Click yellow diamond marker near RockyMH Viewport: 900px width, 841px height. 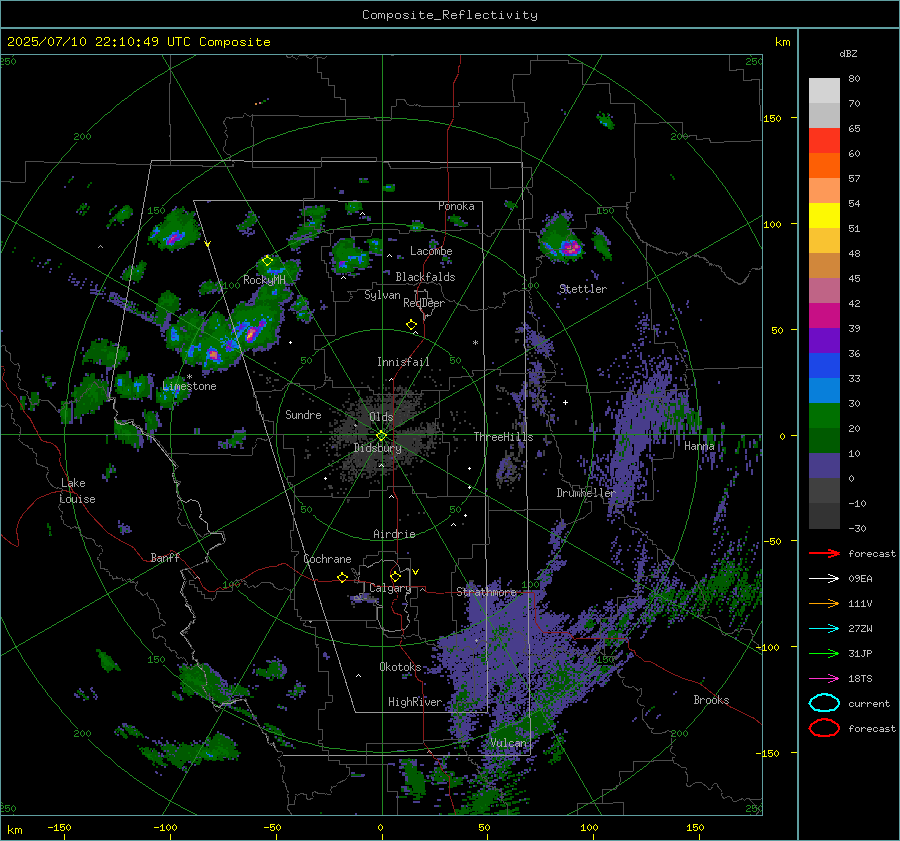pos(267,261)
